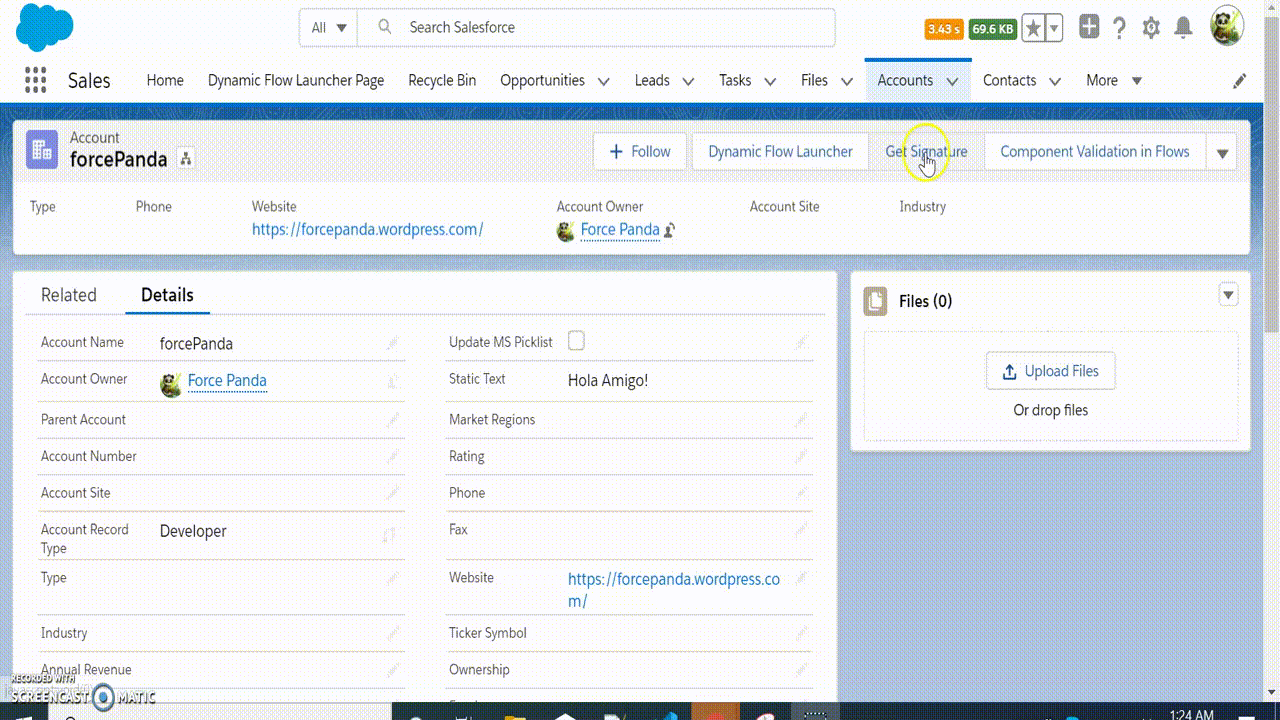Open Component Validation in Flows action
This screenshot has width=1280, height=720.
[1095, 152]
